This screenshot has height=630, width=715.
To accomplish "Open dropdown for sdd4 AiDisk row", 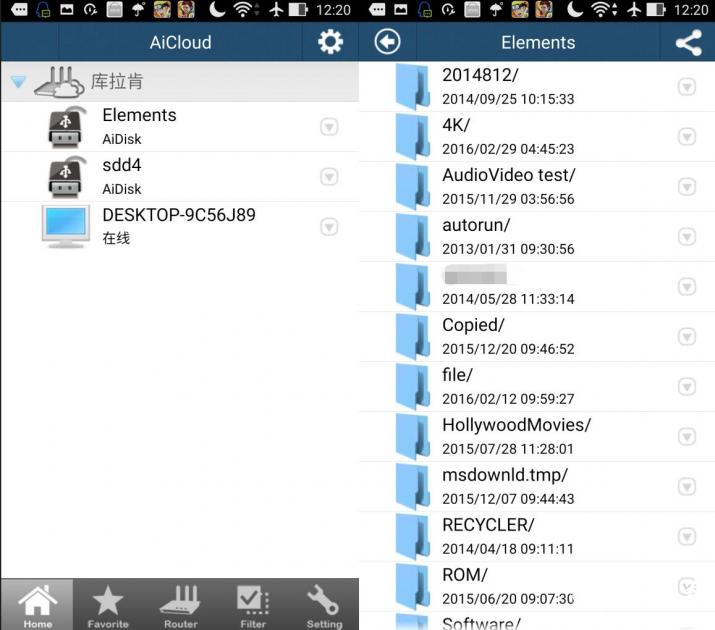I will 329,177.
